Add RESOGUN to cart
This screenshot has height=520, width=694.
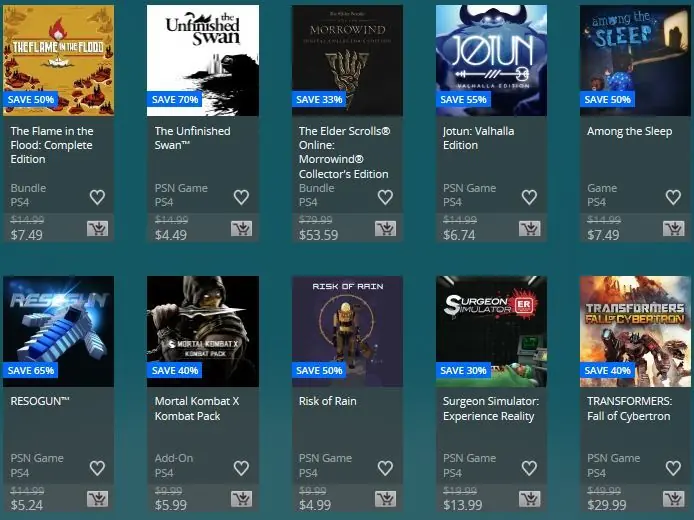pyautogui.click(x=97, y=499)
